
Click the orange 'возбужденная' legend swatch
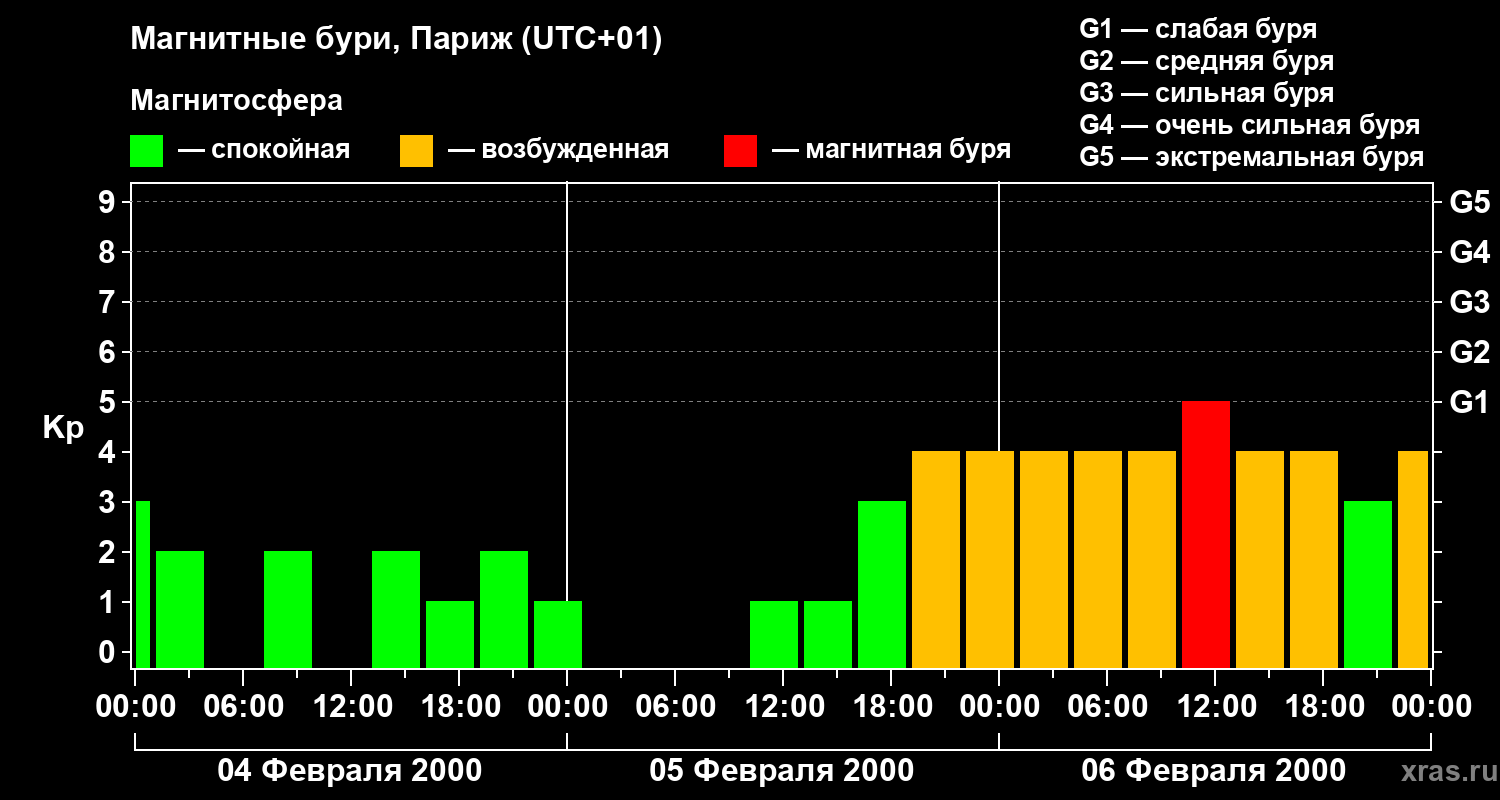pyautogui.click(x=416, y=151)
